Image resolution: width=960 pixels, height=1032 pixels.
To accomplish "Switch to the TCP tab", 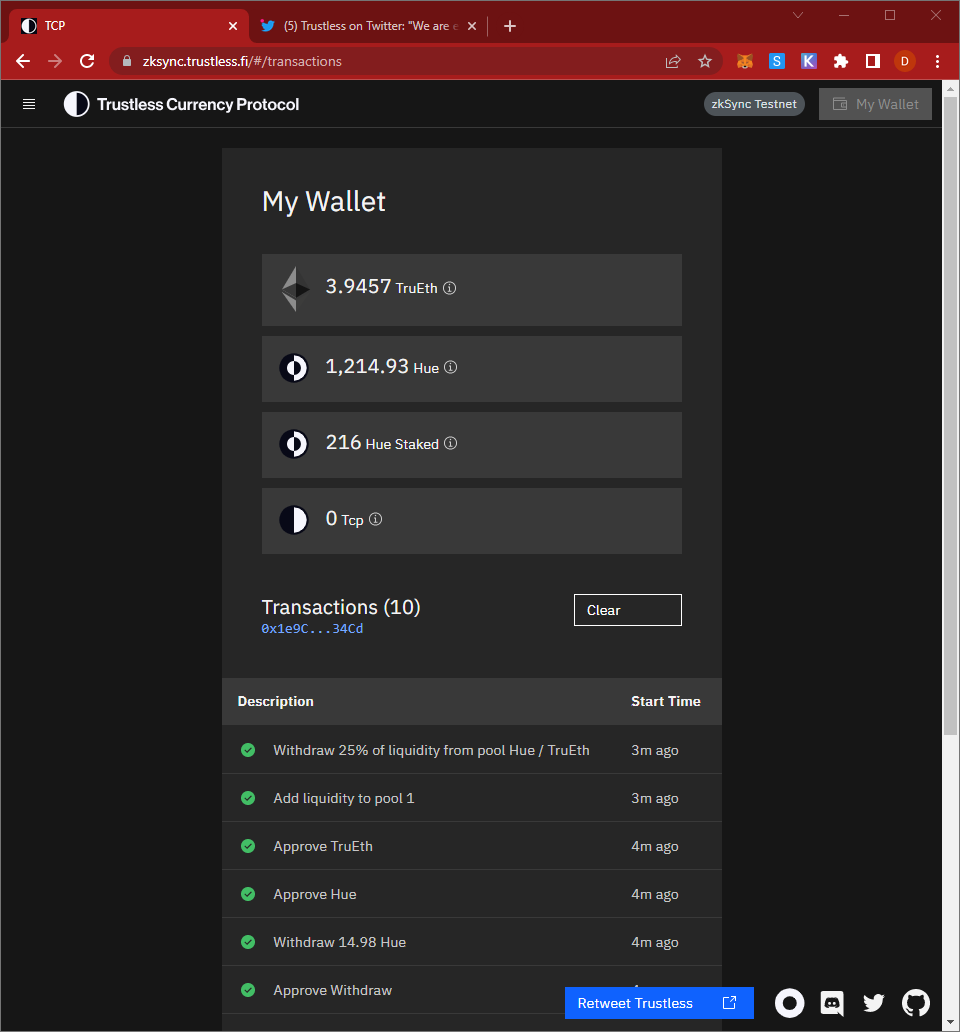I will point(128,26).
